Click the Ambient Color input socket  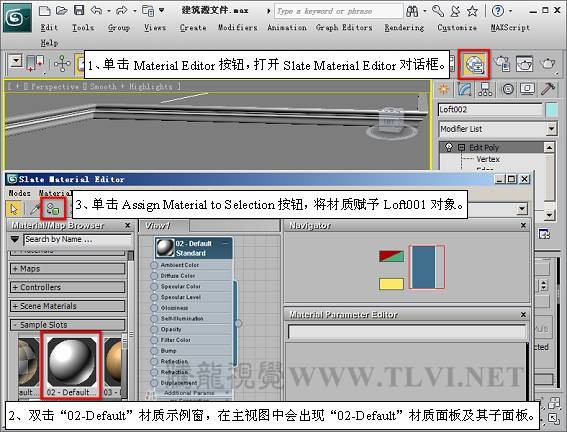(x=154, y=265)
